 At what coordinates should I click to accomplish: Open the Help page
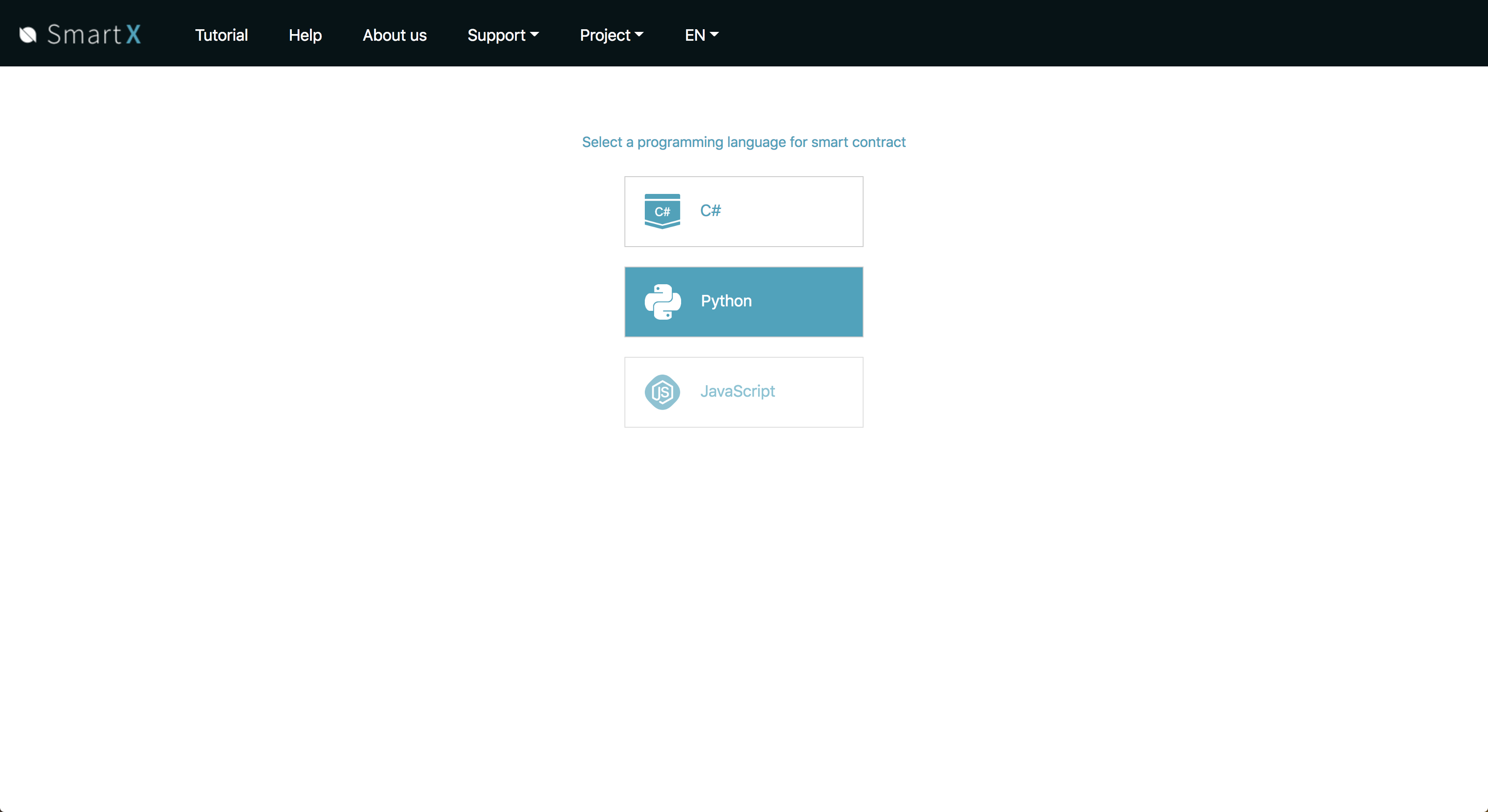[x=305, y=35]
